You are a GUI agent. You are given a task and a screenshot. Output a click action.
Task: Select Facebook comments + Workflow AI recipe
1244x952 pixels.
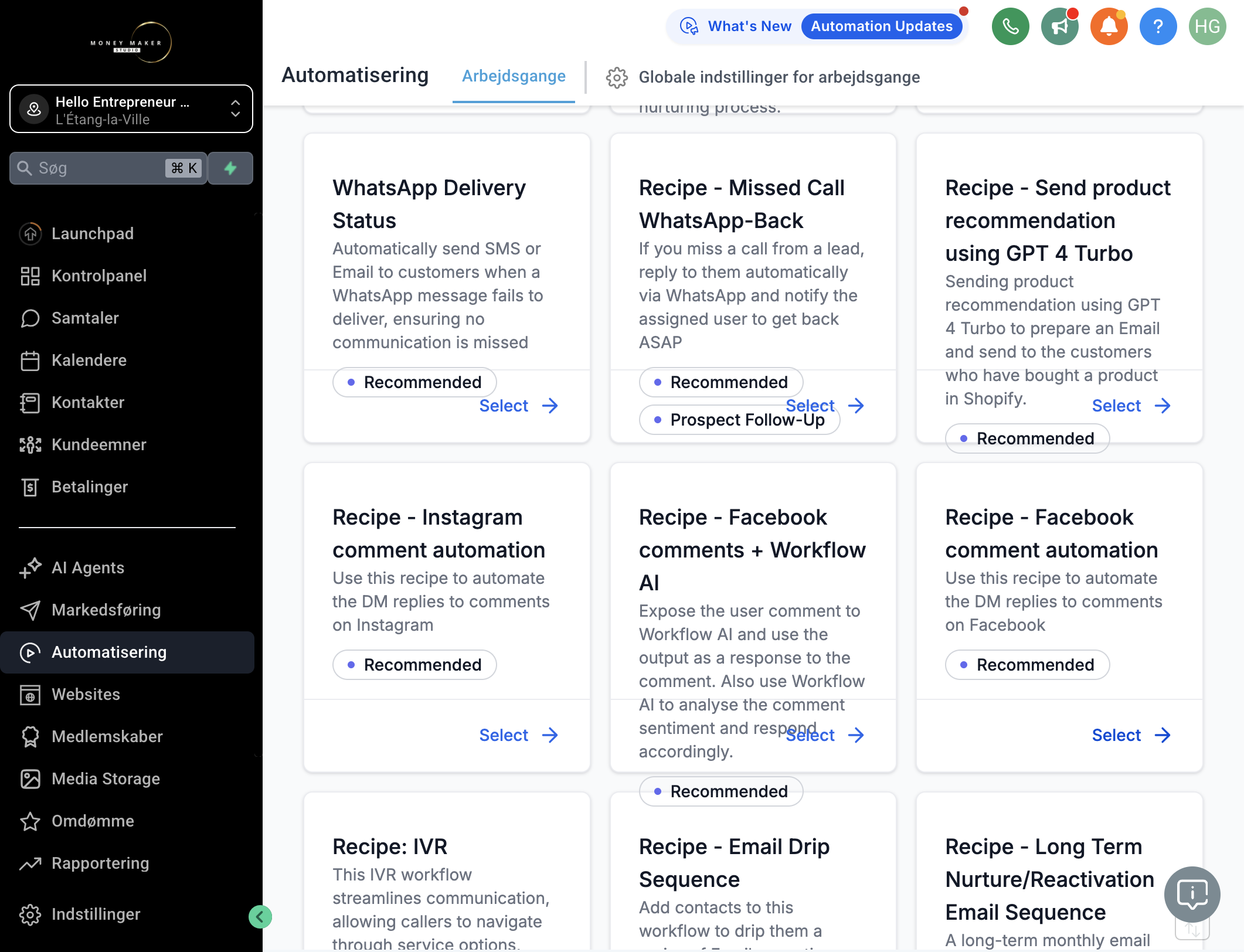pos(825,735)
